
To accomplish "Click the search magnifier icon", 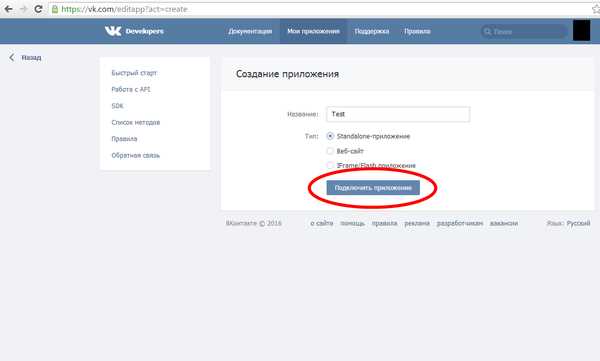I will click(487, 31).
